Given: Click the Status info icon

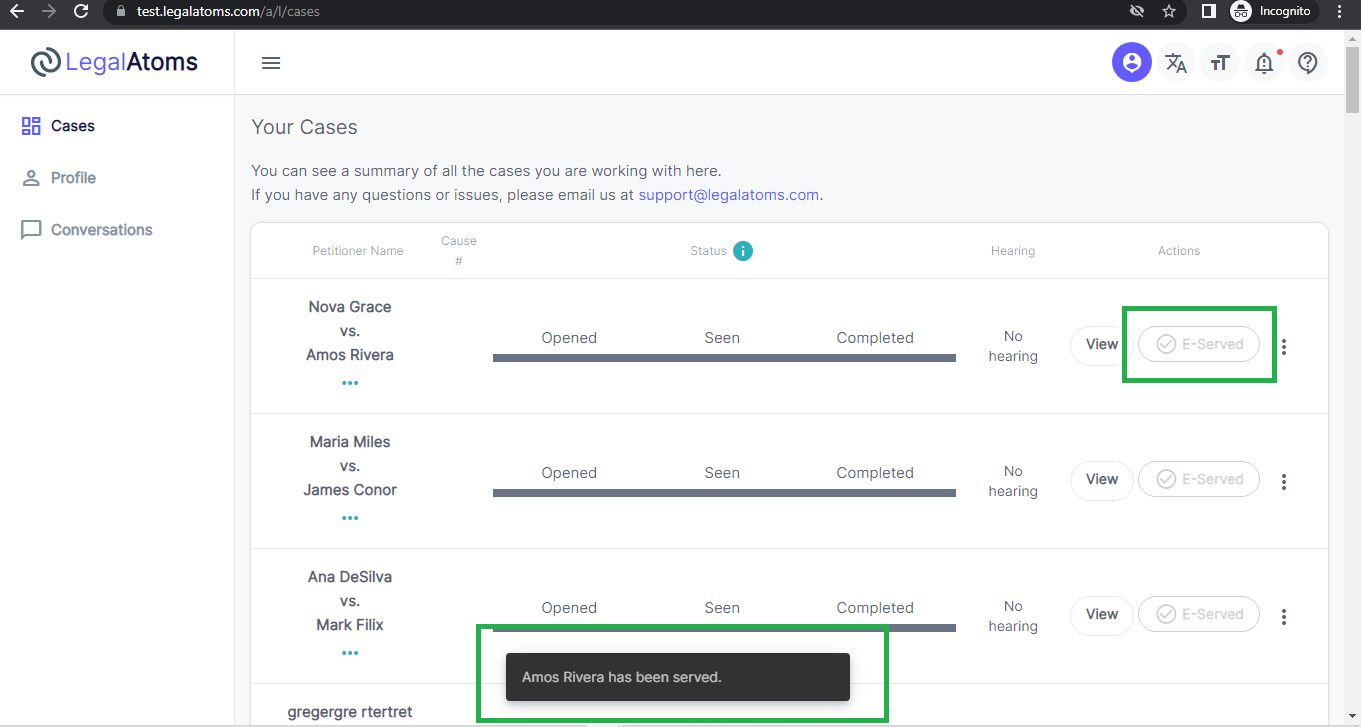Looking at the screenshot, I should (x=743, y=251).
